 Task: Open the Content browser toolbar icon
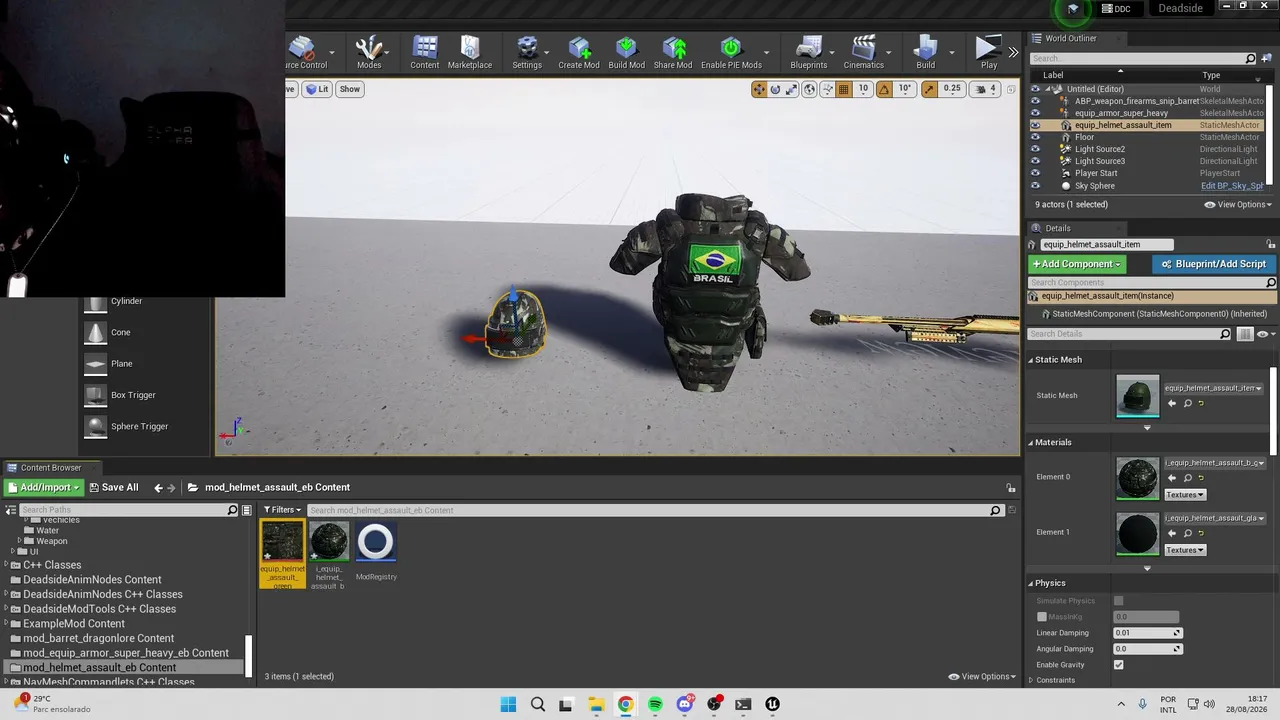425,52
